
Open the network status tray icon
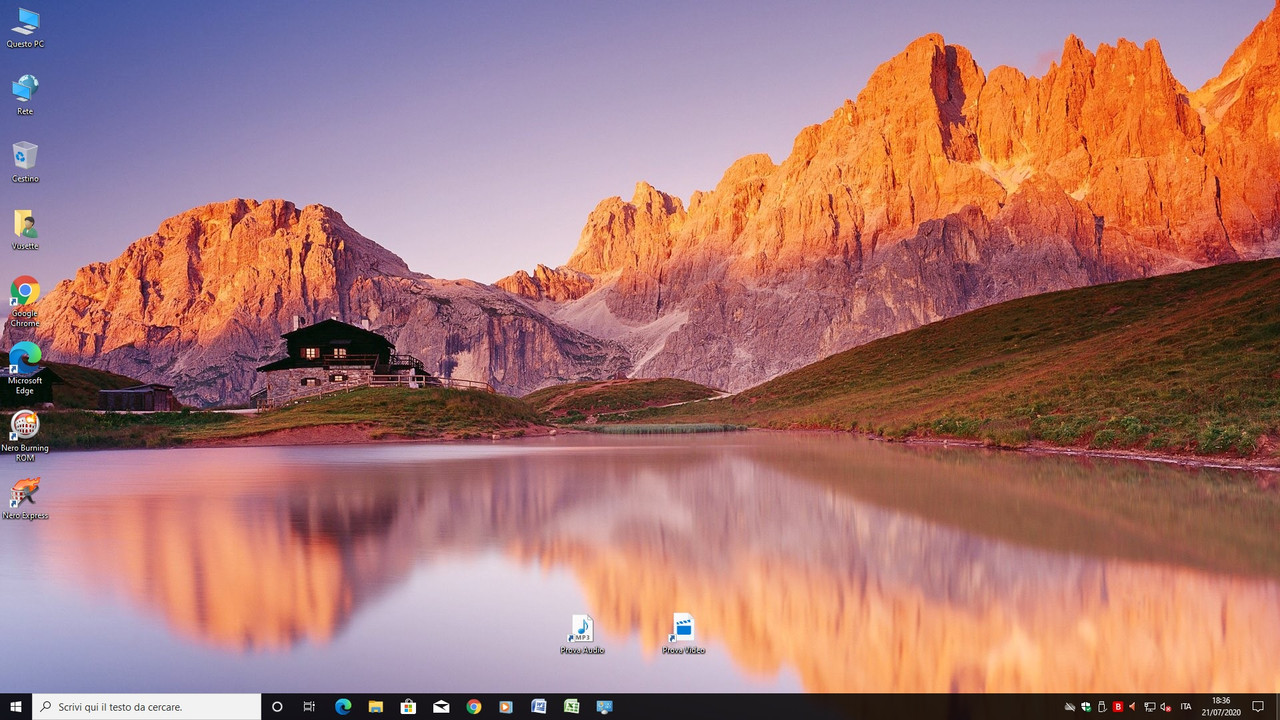point(1150,707)
